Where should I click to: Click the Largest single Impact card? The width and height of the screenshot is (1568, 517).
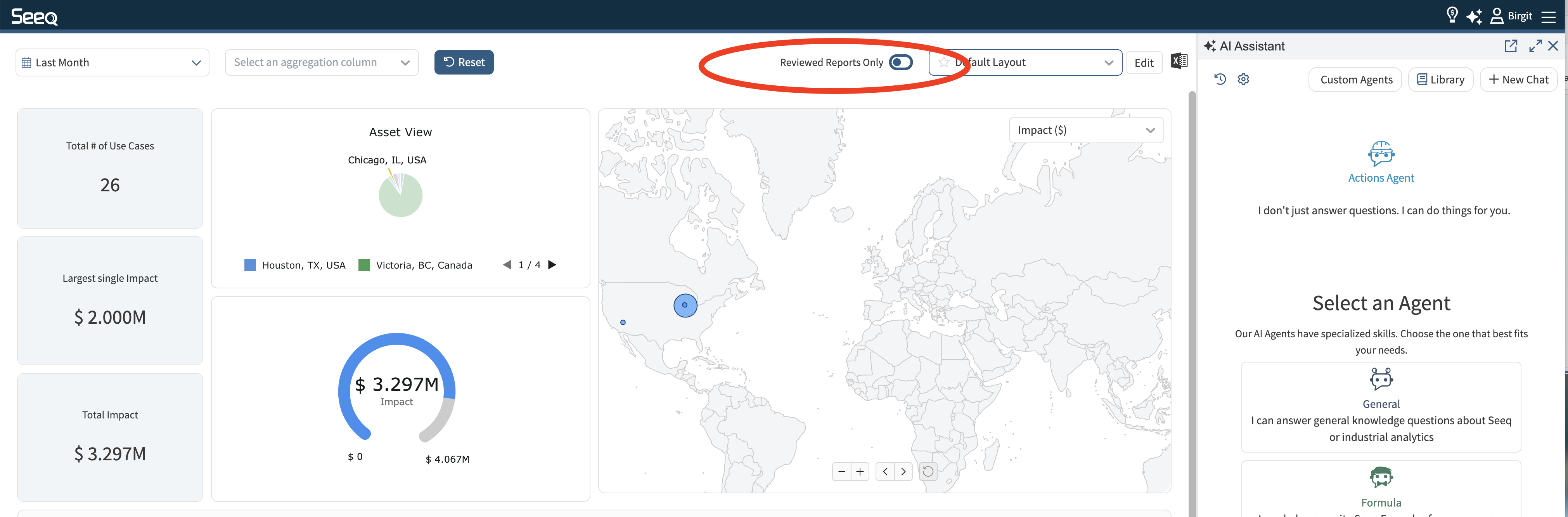pyautogui.click(x=110, y=301)
